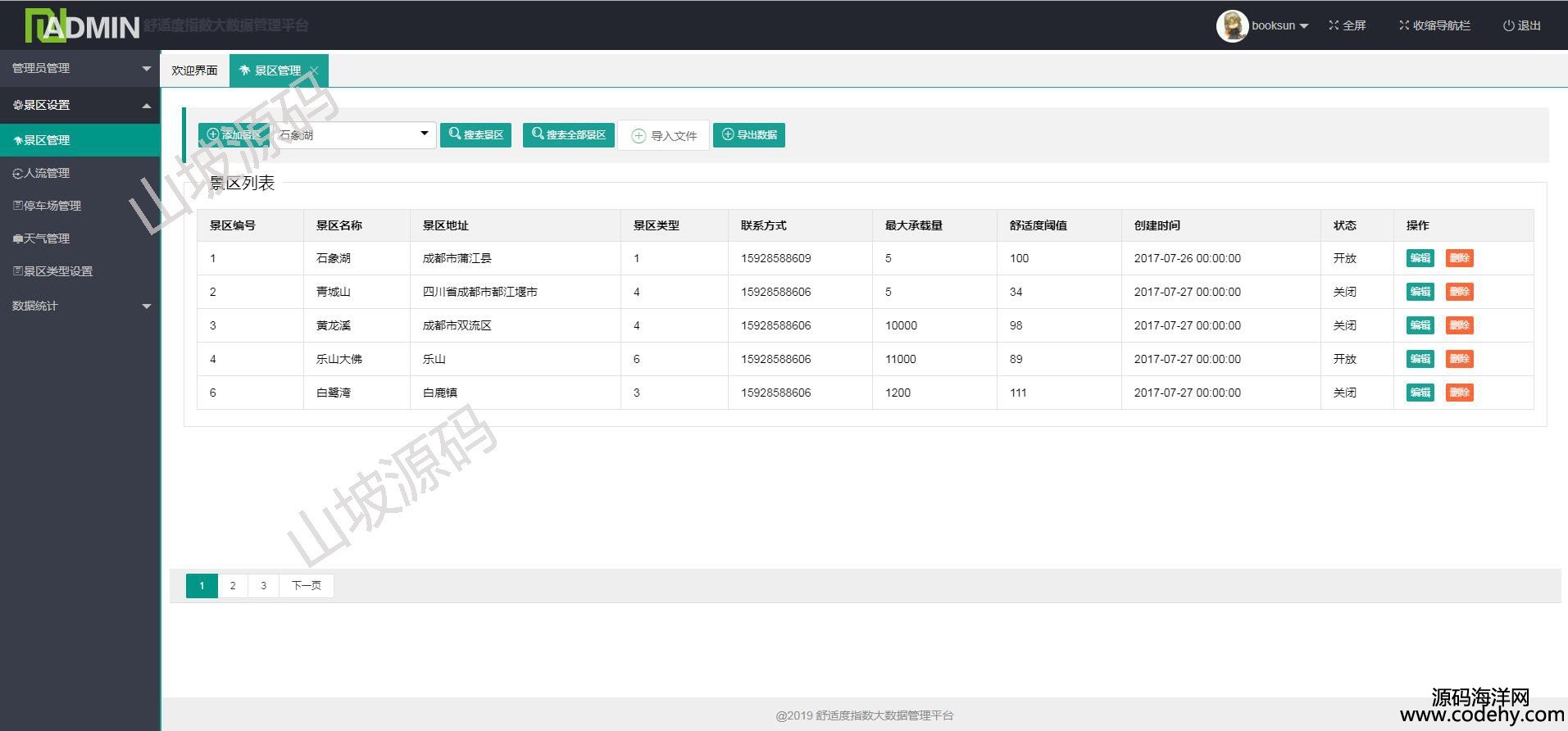The width and height of the screenshot is (1568, 731).
Task: Expand the 数据统计 sidebar section
Action: point(79,306)
